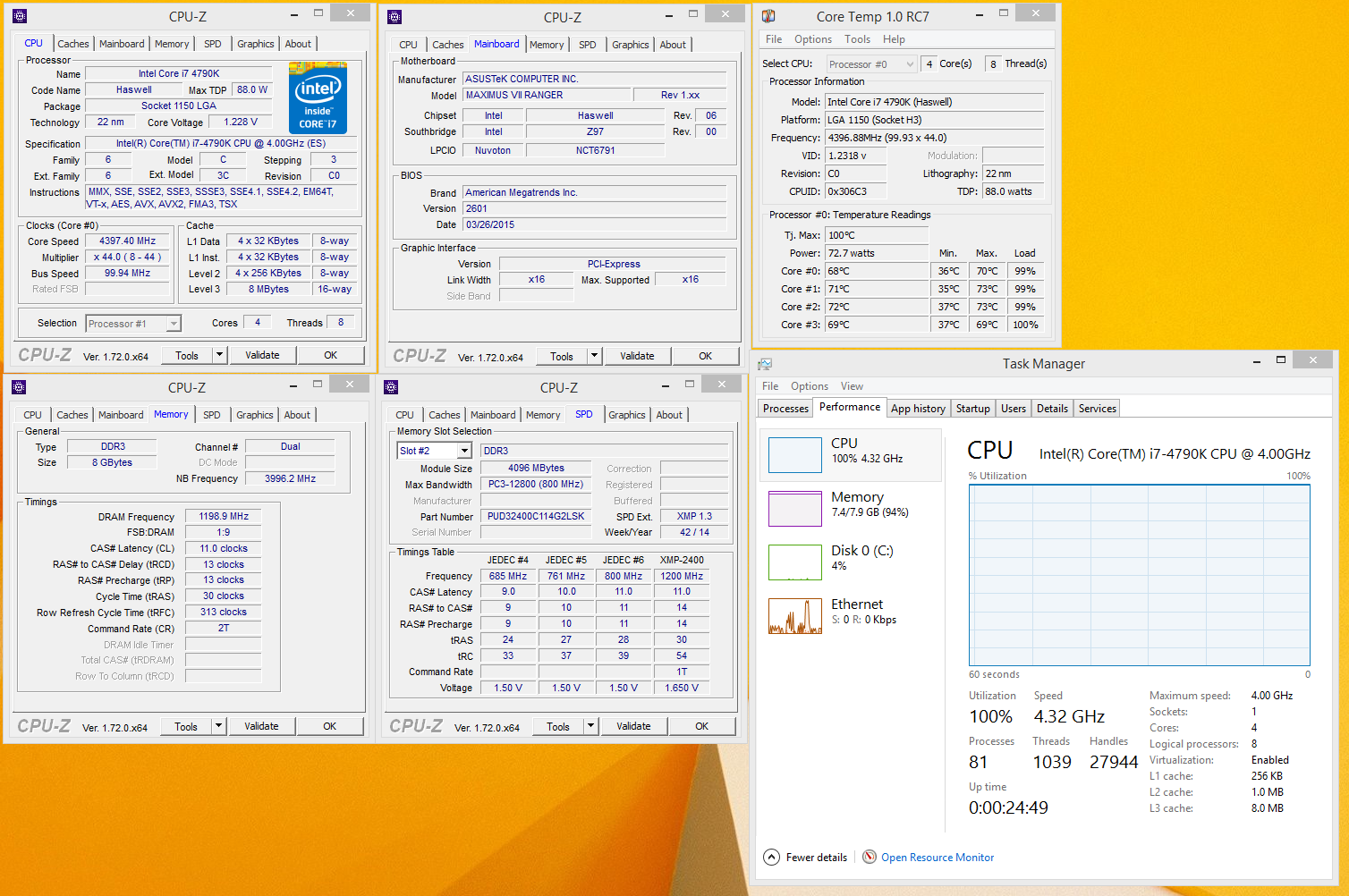
Task: Click the Core #3 temperature reading 69°C
Action: 877,325
